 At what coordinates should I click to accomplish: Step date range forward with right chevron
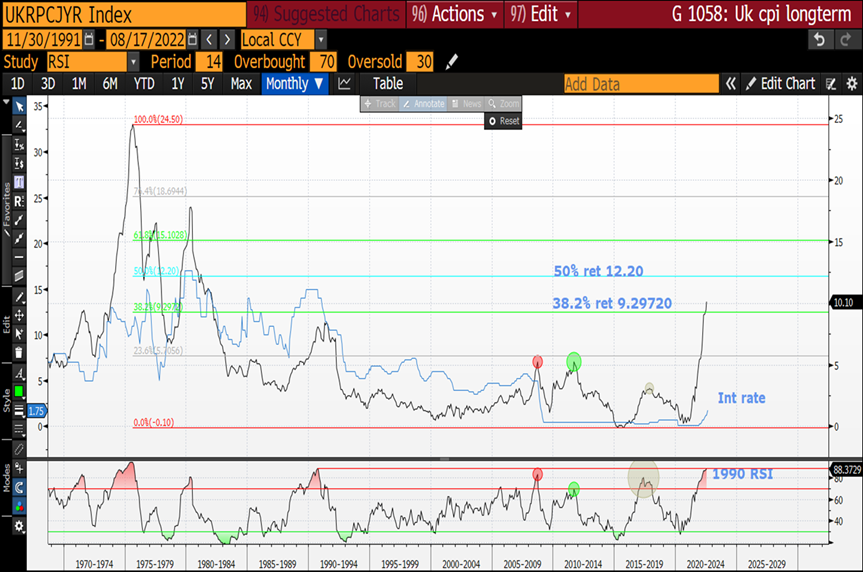click(x=227, y=40)
